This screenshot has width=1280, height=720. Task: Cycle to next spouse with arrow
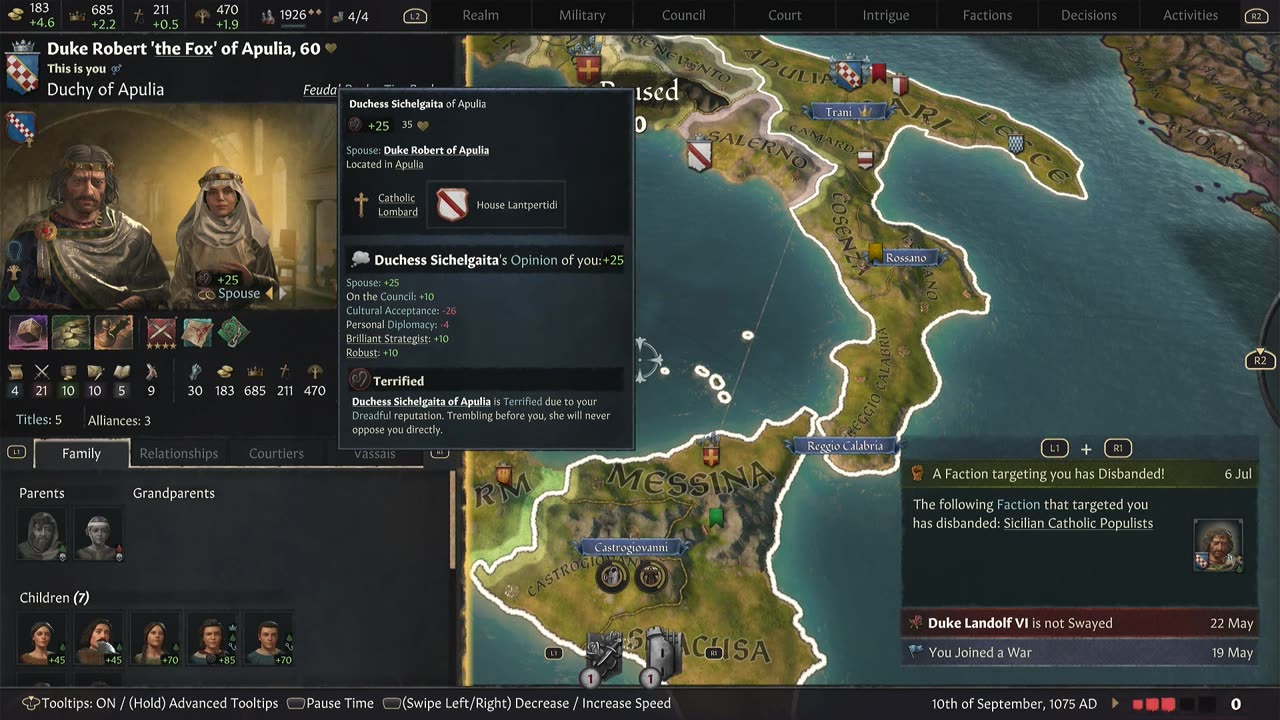pos(282,293)
